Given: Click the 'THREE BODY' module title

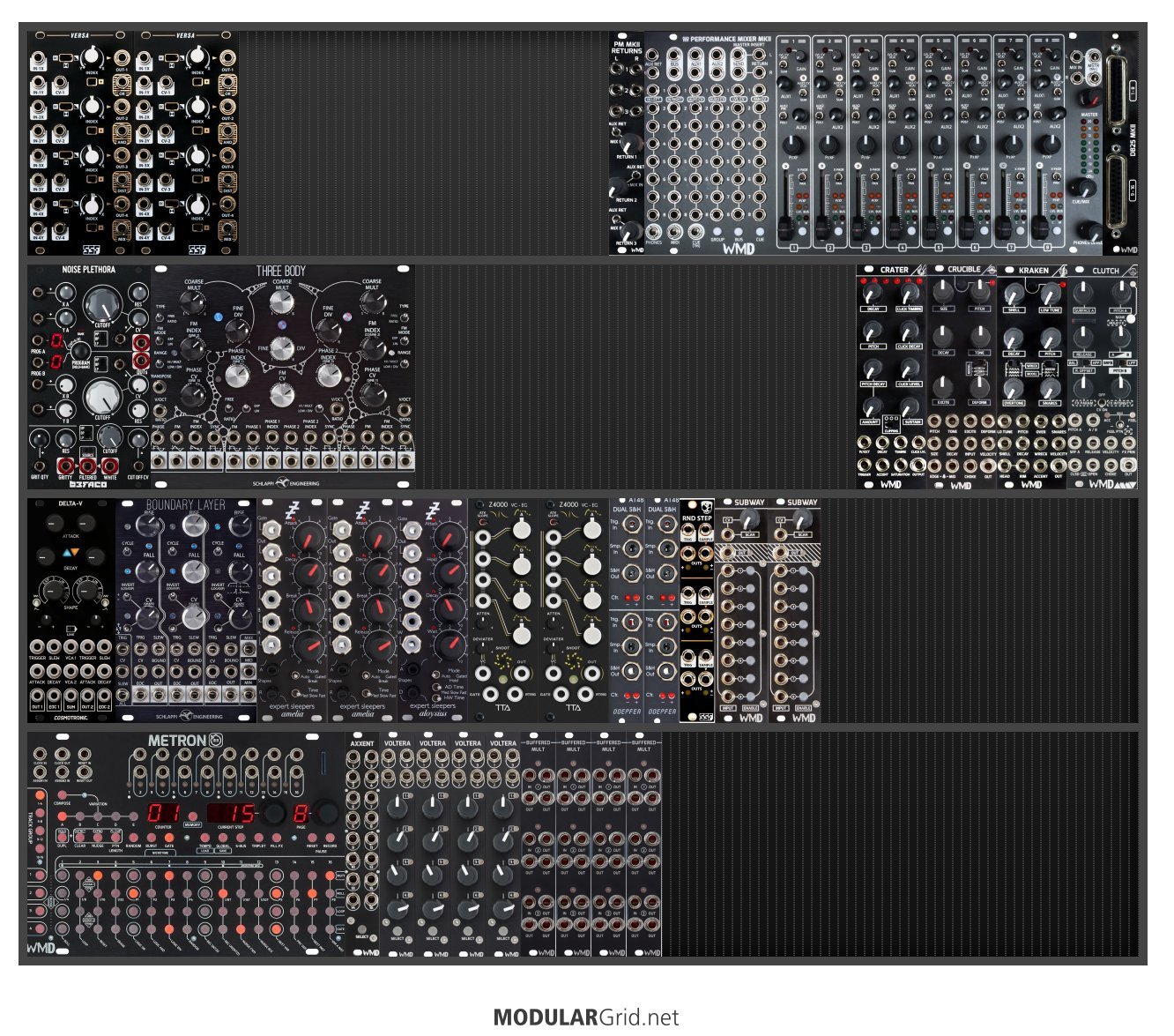Looking at the screenshot, I should [281, 272].
